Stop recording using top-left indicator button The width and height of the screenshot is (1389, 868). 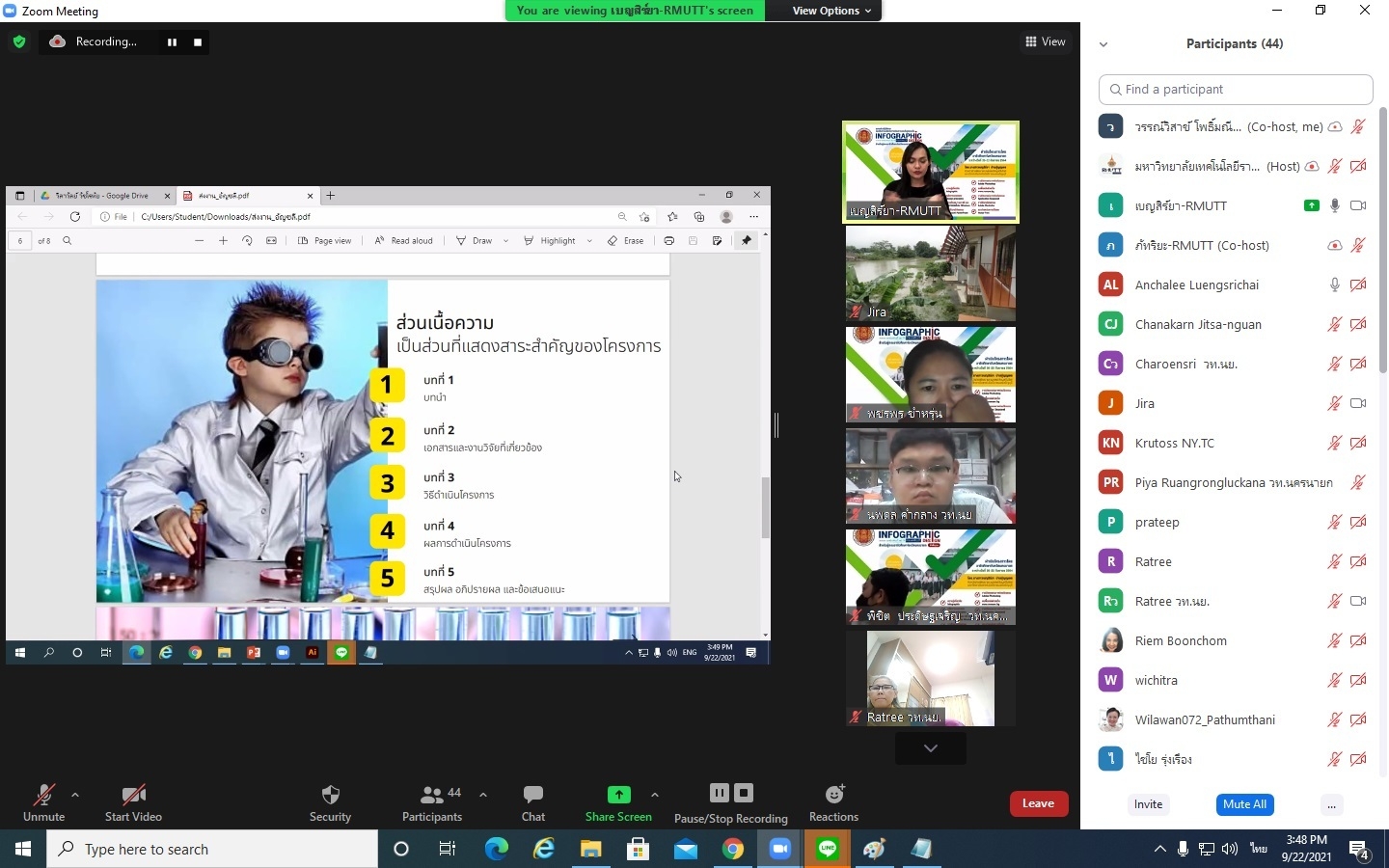[198, 42]
